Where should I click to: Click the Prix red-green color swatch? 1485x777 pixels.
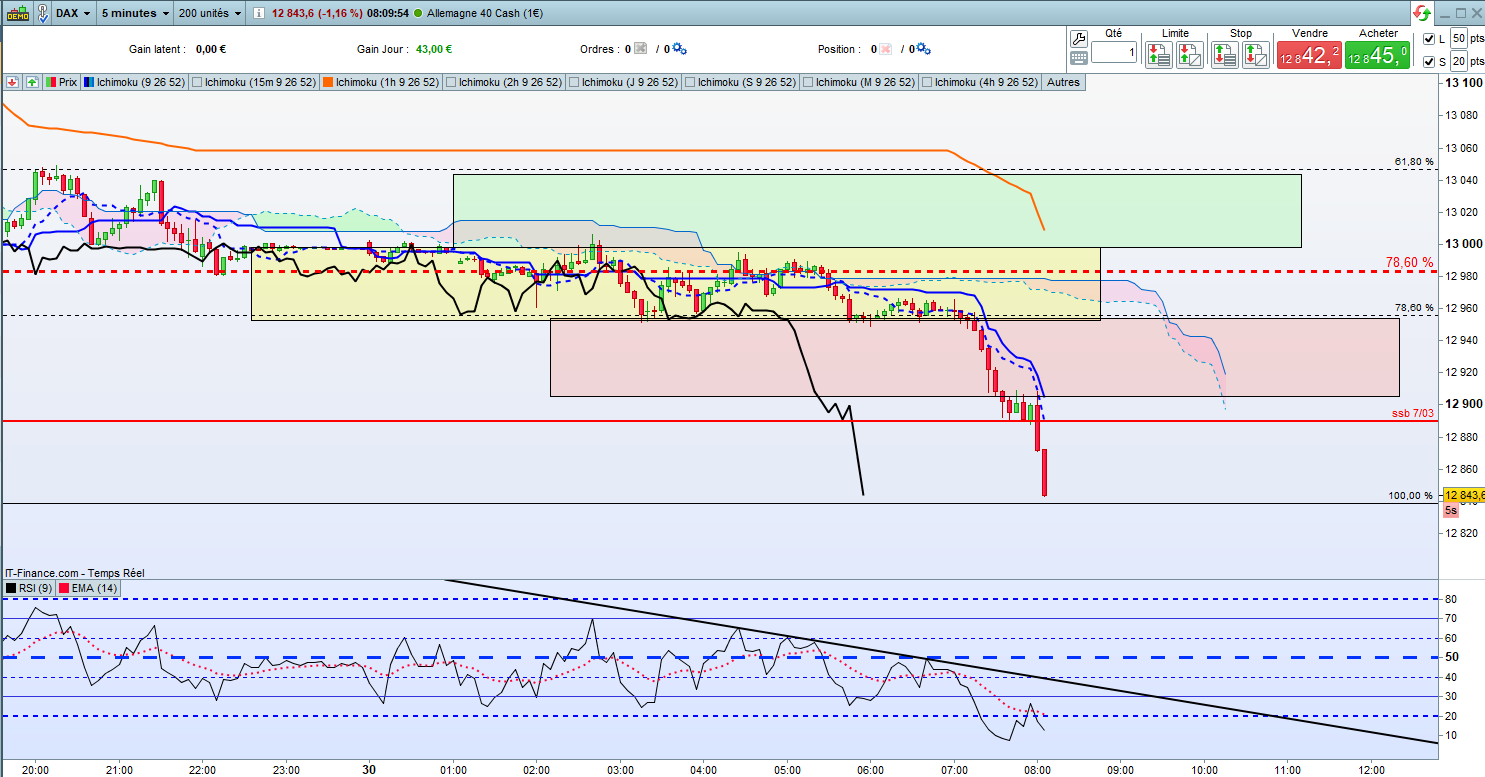tap(52, 83)
